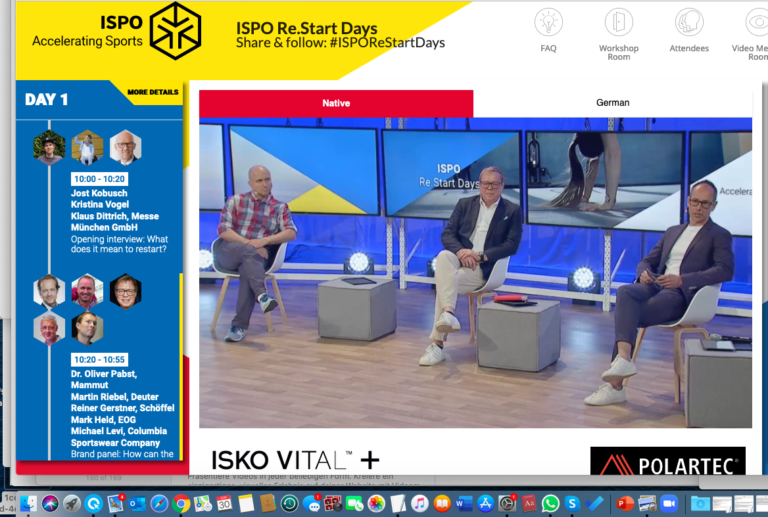This screenshot has height=517, width=768.
Task: Select the DAY 1 schedule header
Action: tap(47, 100)
